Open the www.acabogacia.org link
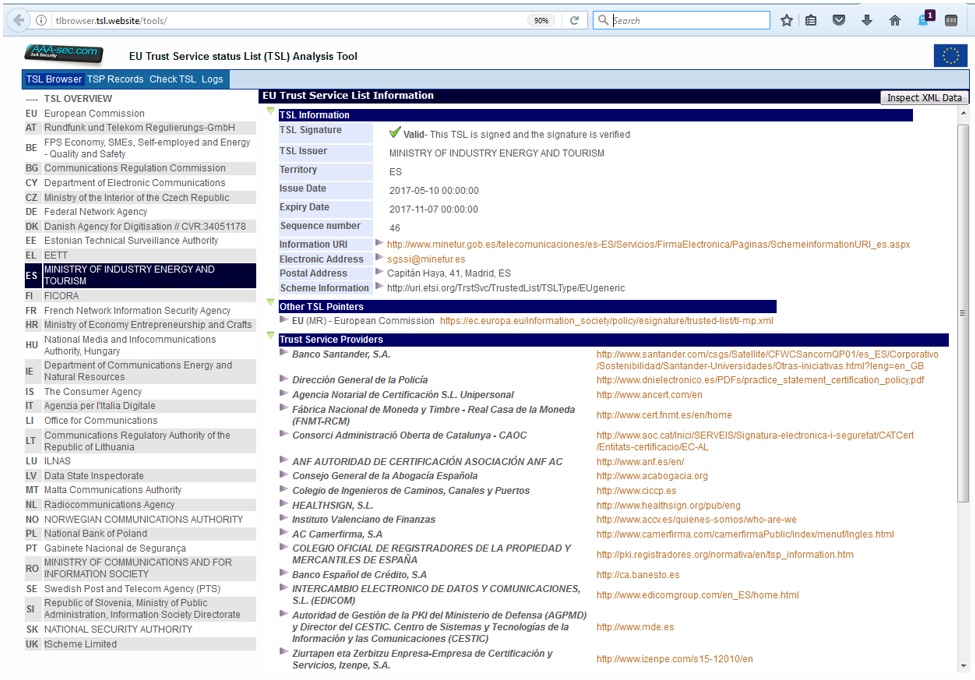The image size is (975, 680). point(652,476)
